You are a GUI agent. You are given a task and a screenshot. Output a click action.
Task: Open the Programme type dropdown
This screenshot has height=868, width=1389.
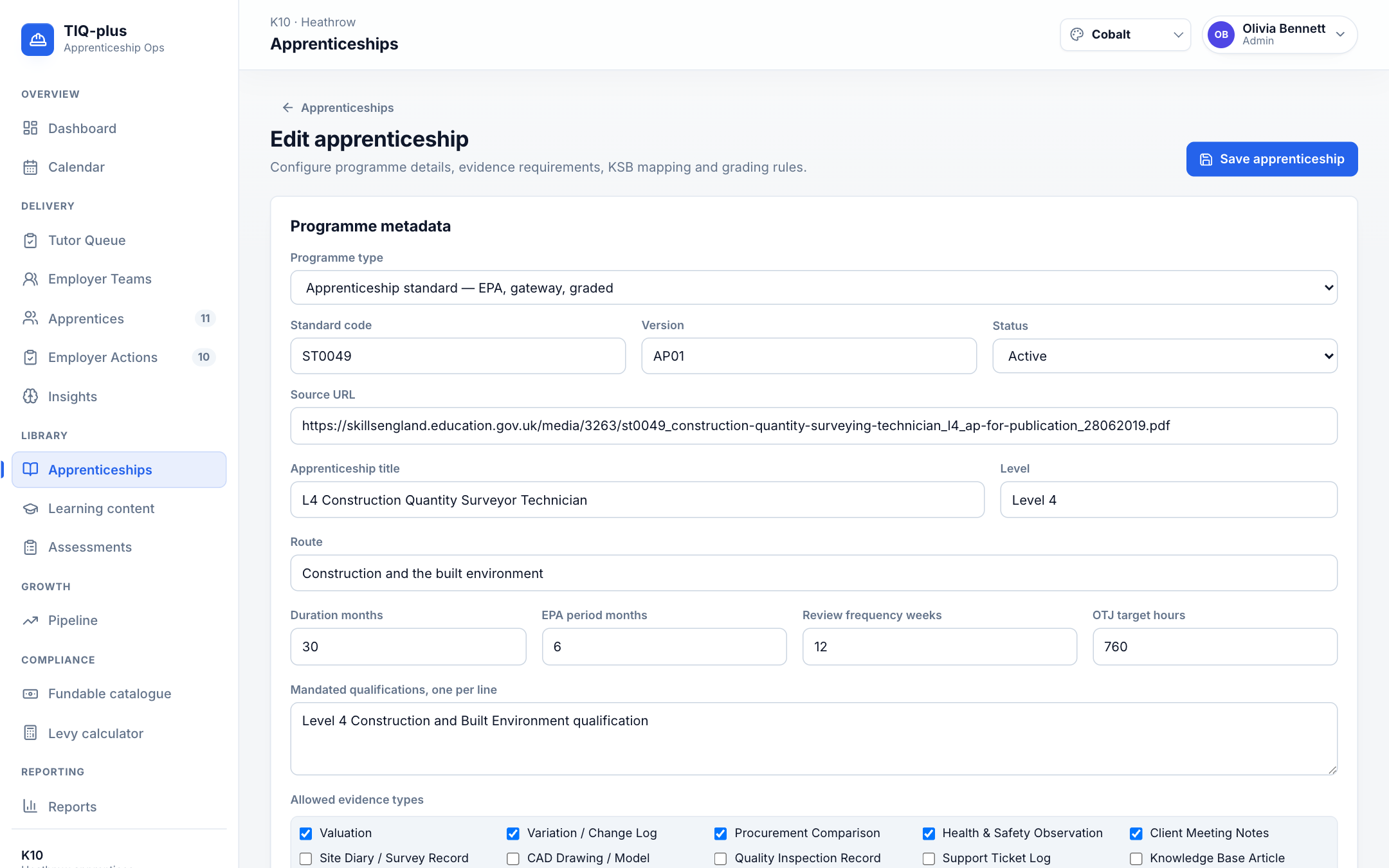(814, 287)
